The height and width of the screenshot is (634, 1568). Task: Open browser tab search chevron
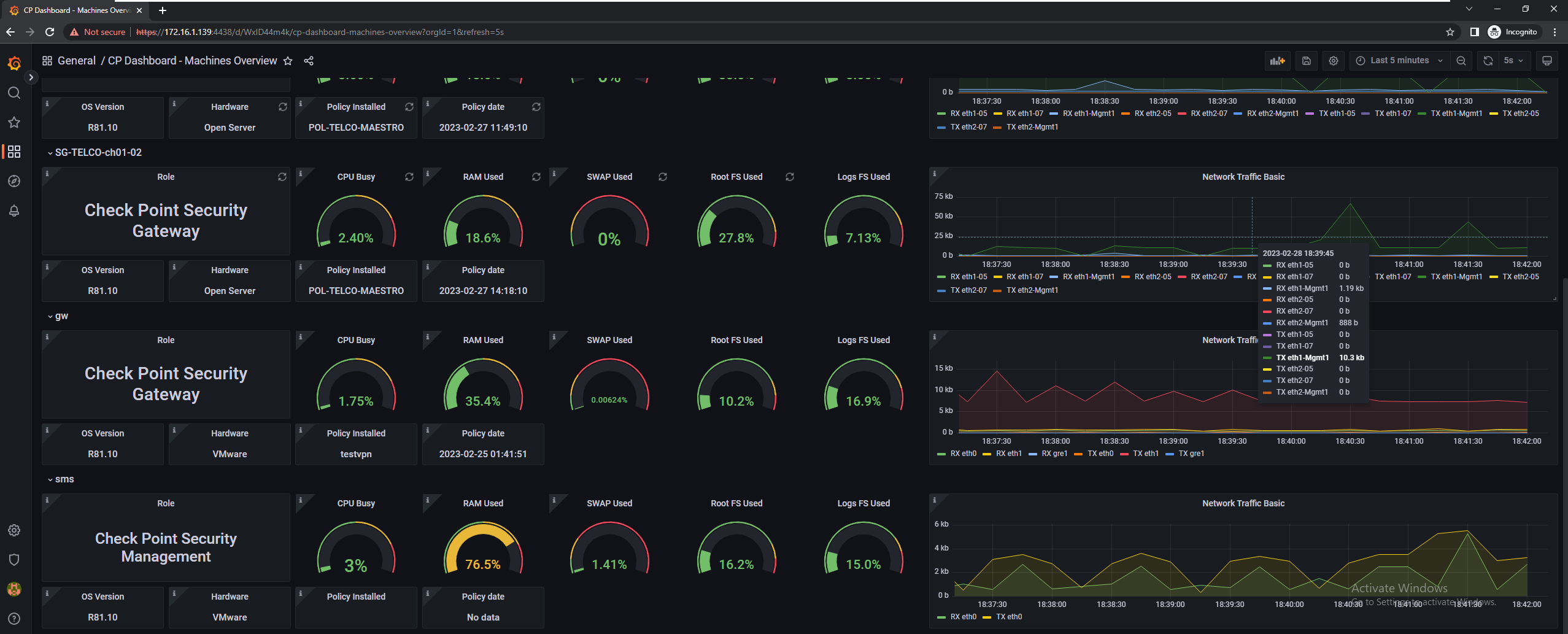(1469, 9)
